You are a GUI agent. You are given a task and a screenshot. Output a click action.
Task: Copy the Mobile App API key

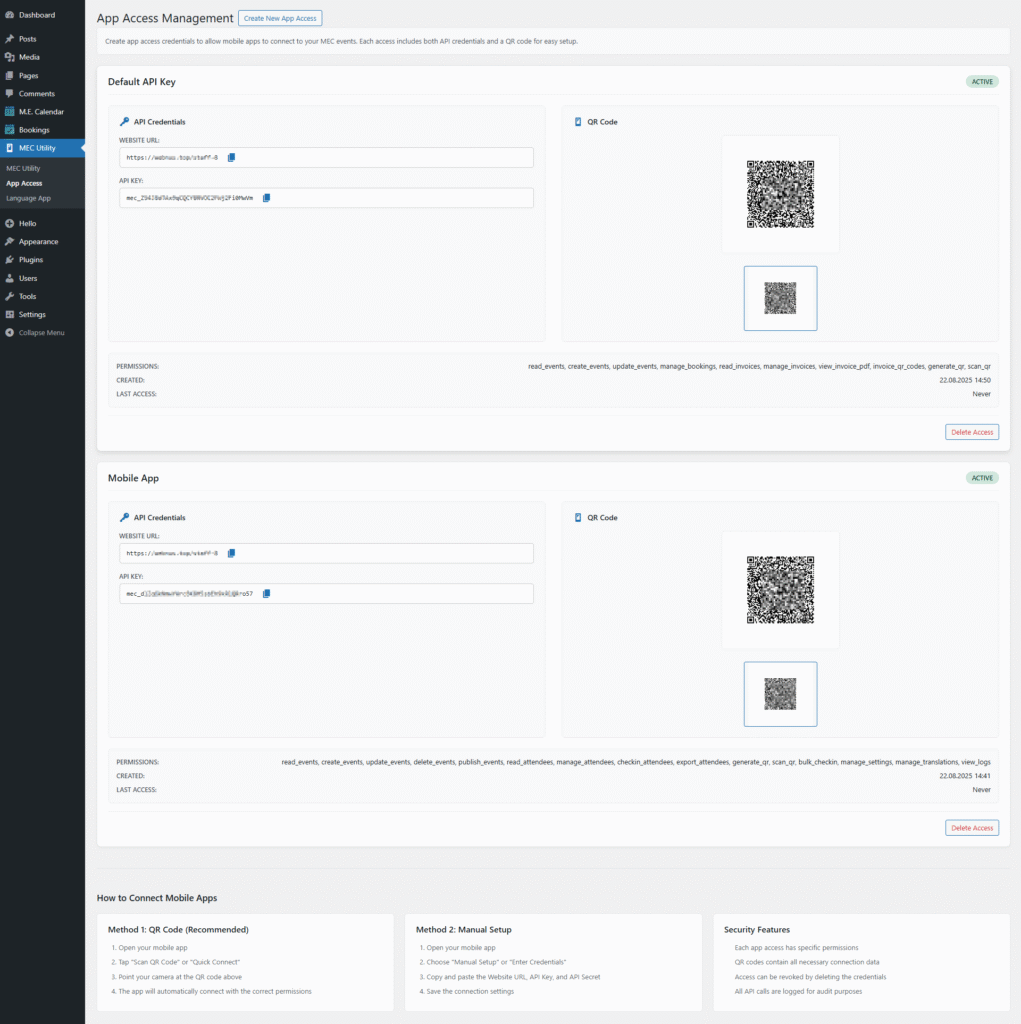click(267, 594)
